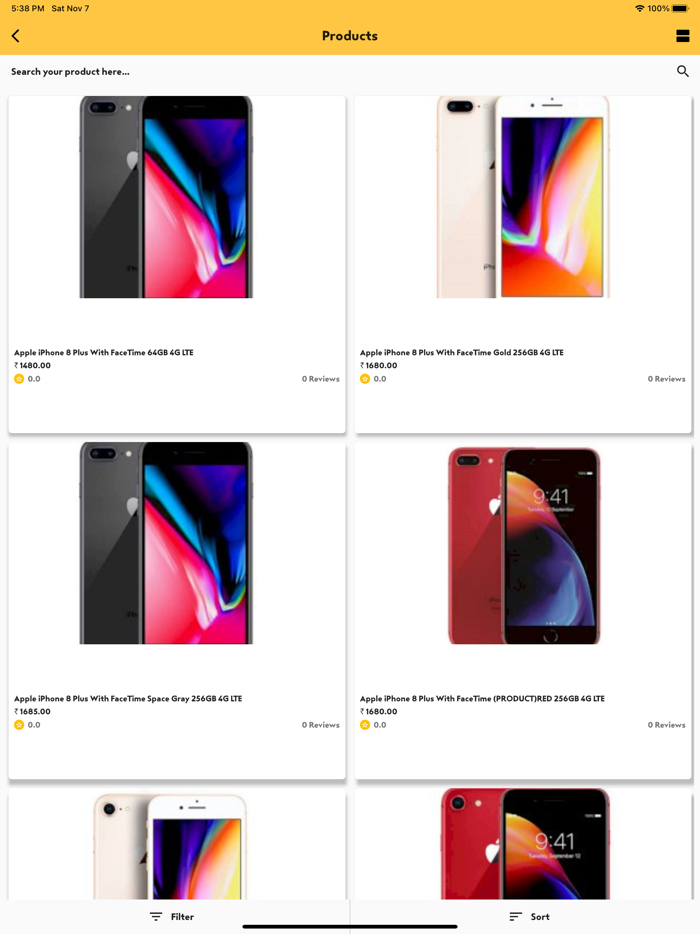This screenshot has width=700, height=934.
Task: Open the Space Gray 256GB iPhone image
Action: (x=166, y=543)
